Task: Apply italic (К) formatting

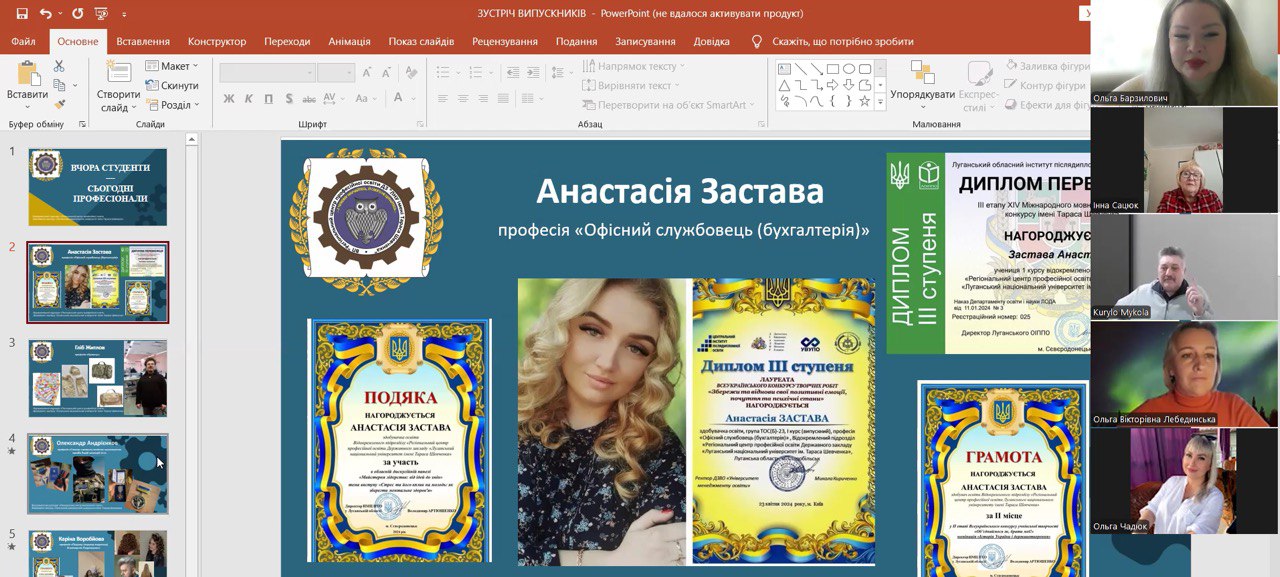Action: 250,100
